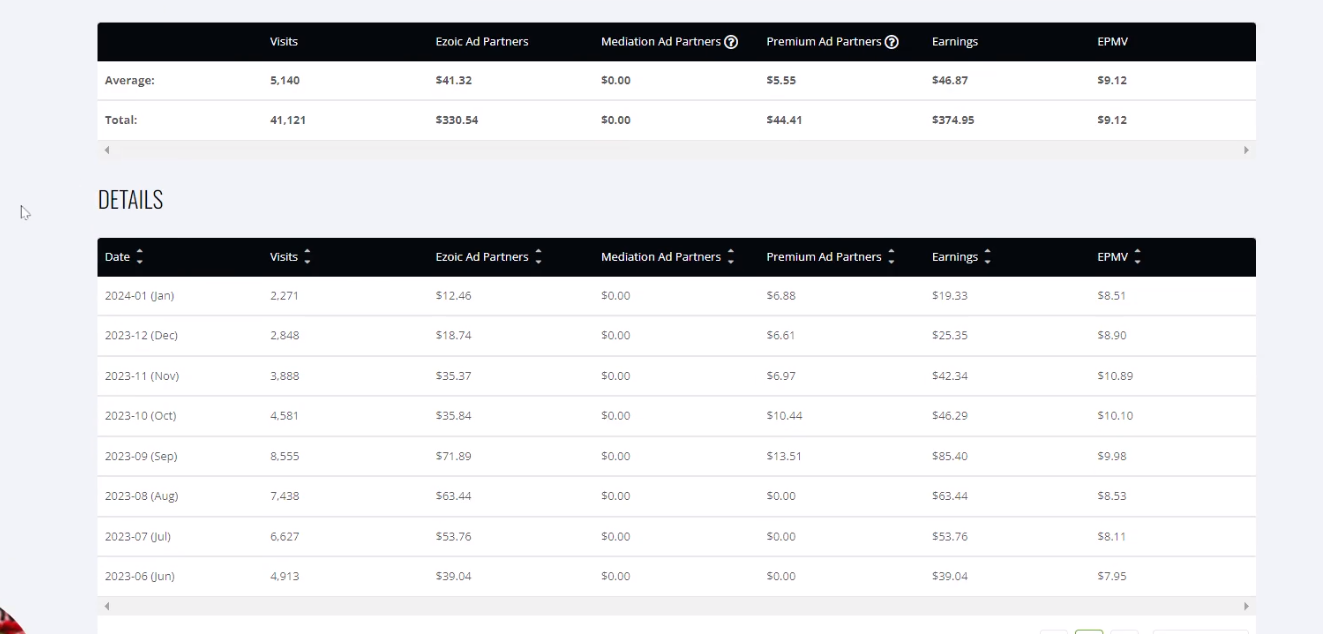Click December visits value 2,848

click(x=284, y=336)
